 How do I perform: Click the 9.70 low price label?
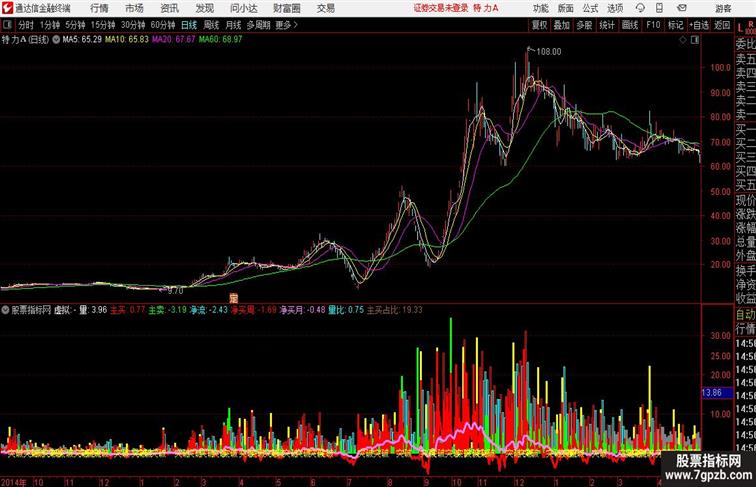(176, 291)
